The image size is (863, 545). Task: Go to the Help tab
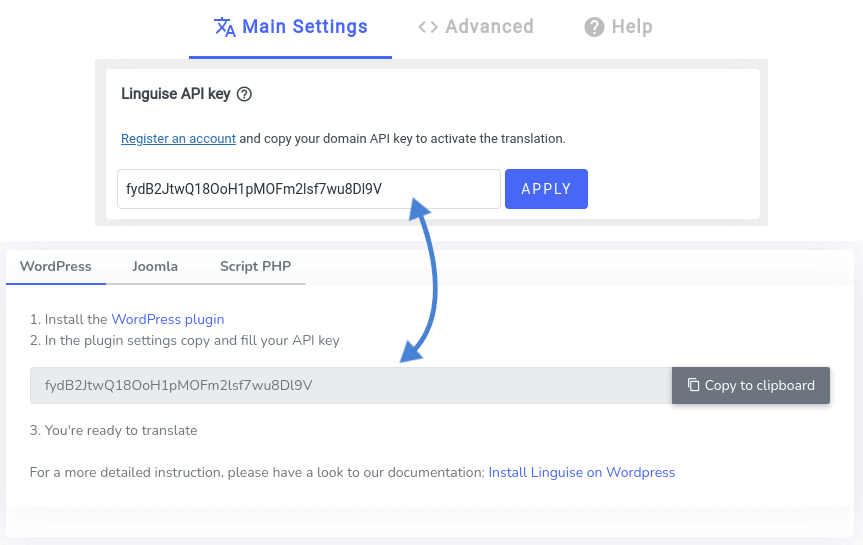(618, 26)
